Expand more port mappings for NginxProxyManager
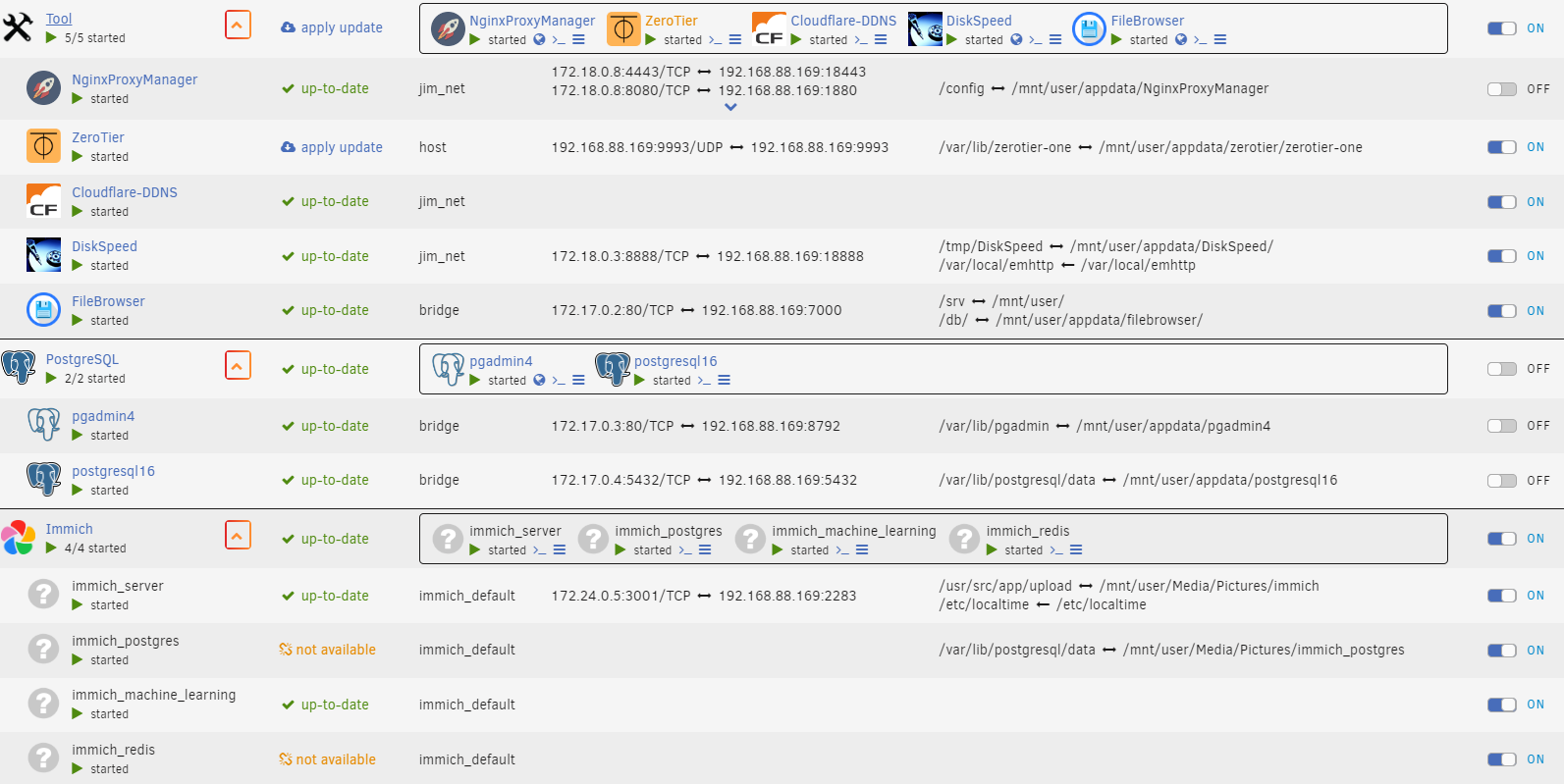This screenshot has width=1564, height=784. click(730, 107)
